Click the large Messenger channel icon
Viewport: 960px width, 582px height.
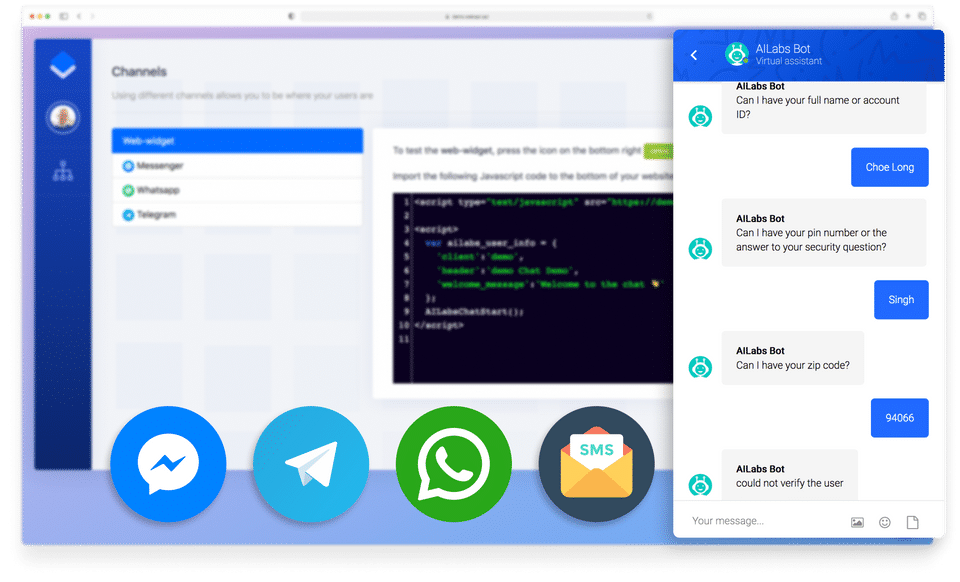tap(168, 464)
